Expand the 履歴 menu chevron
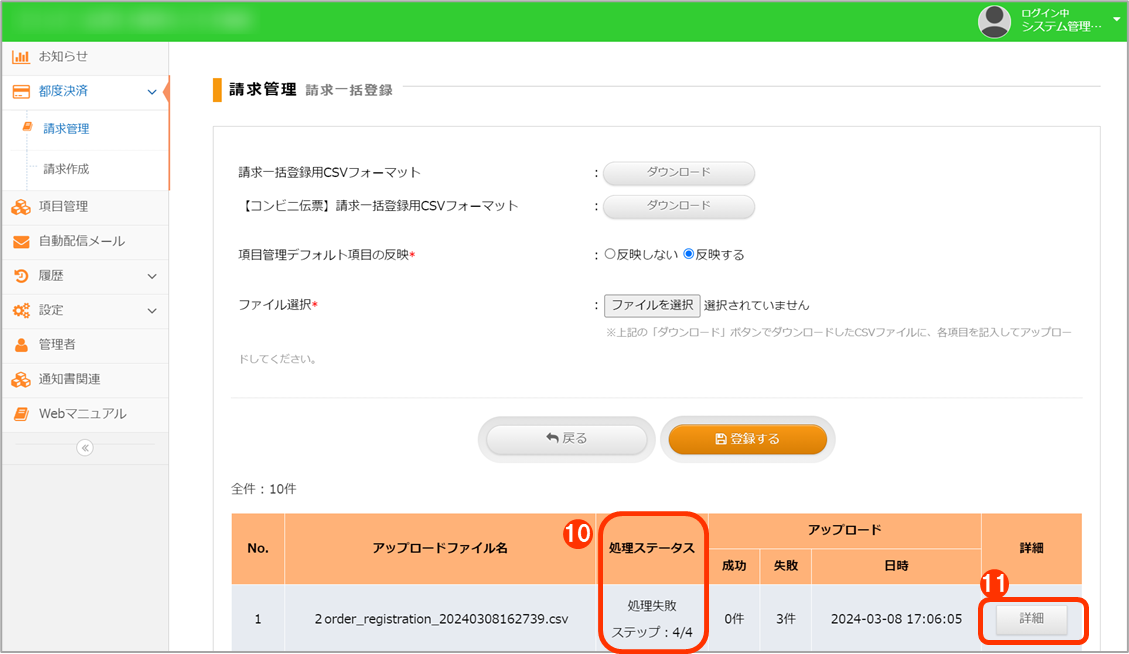Viewport: 1129px width, 654px height. coord(152,276)
